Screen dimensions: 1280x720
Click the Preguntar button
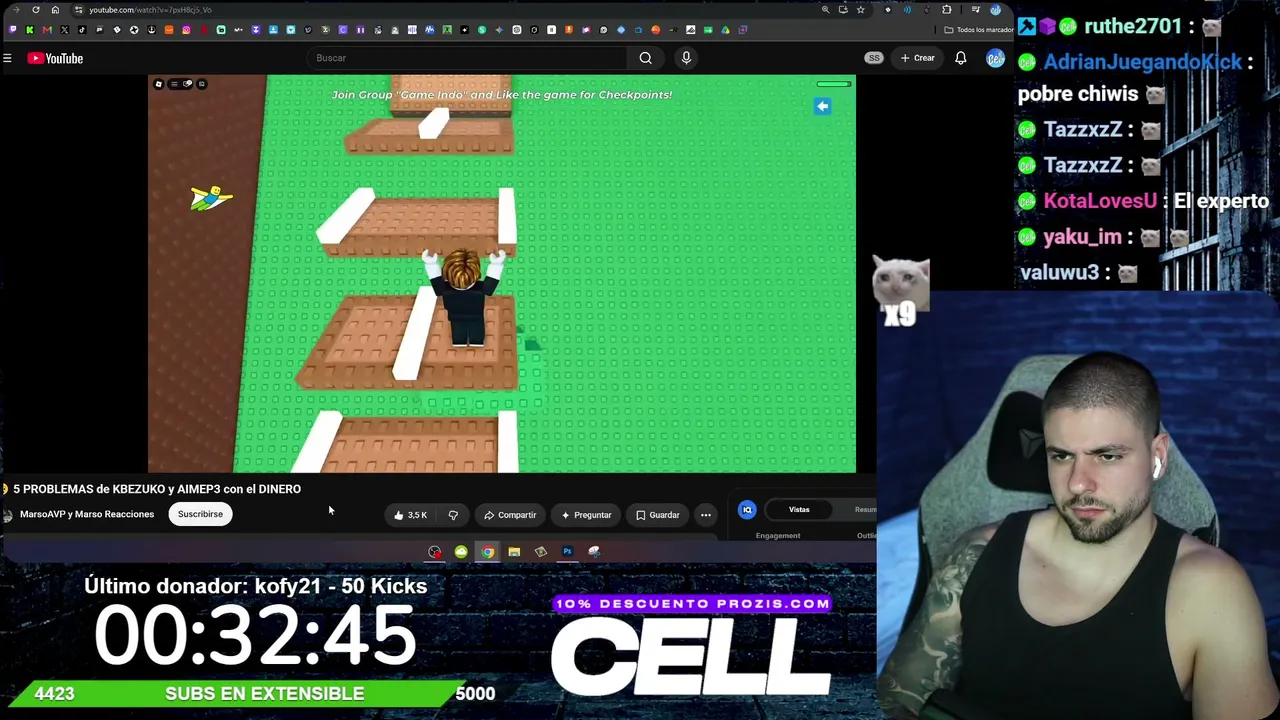[586, 515]
